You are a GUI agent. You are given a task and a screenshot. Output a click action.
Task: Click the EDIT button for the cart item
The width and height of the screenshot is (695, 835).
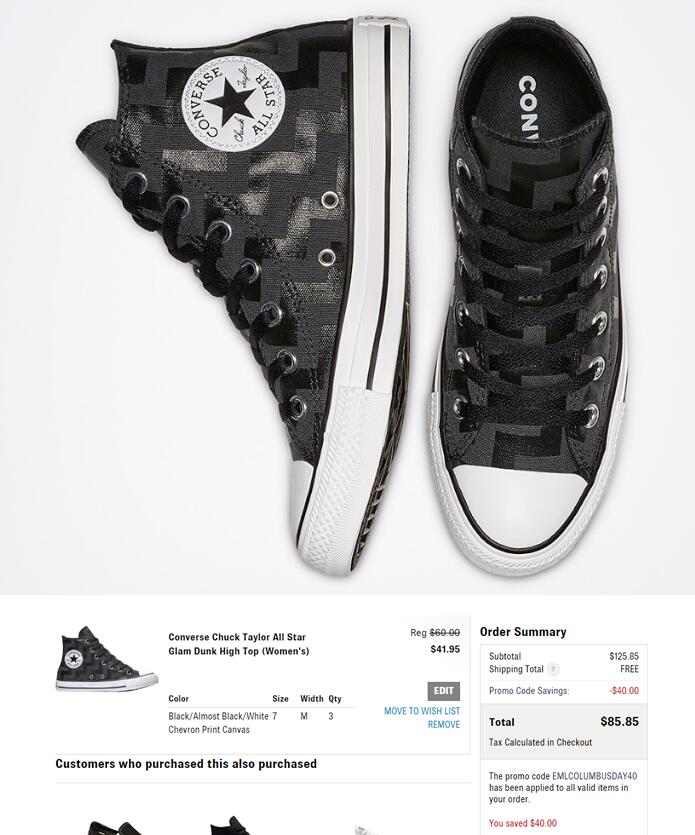click(443, 691)
